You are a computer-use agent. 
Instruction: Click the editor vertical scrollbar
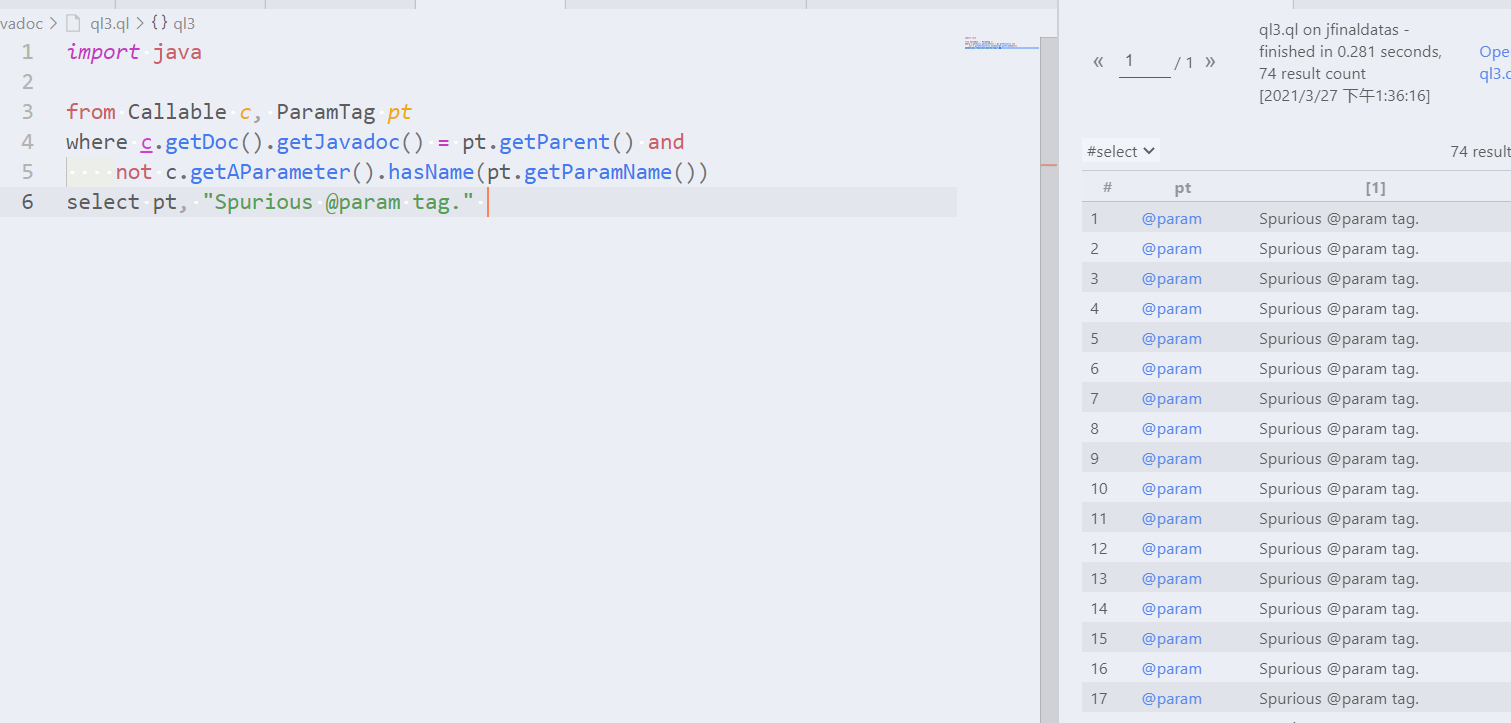tap(1049, 380)
